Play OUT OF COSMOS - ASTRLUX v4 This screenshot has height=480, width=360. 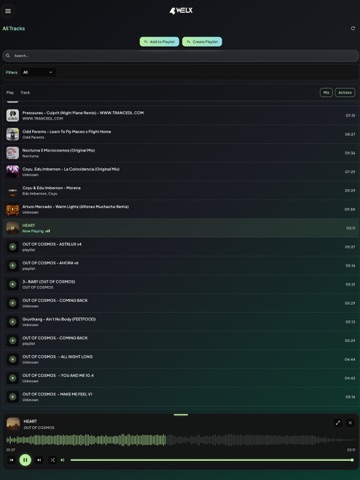[x=13, y=247]
